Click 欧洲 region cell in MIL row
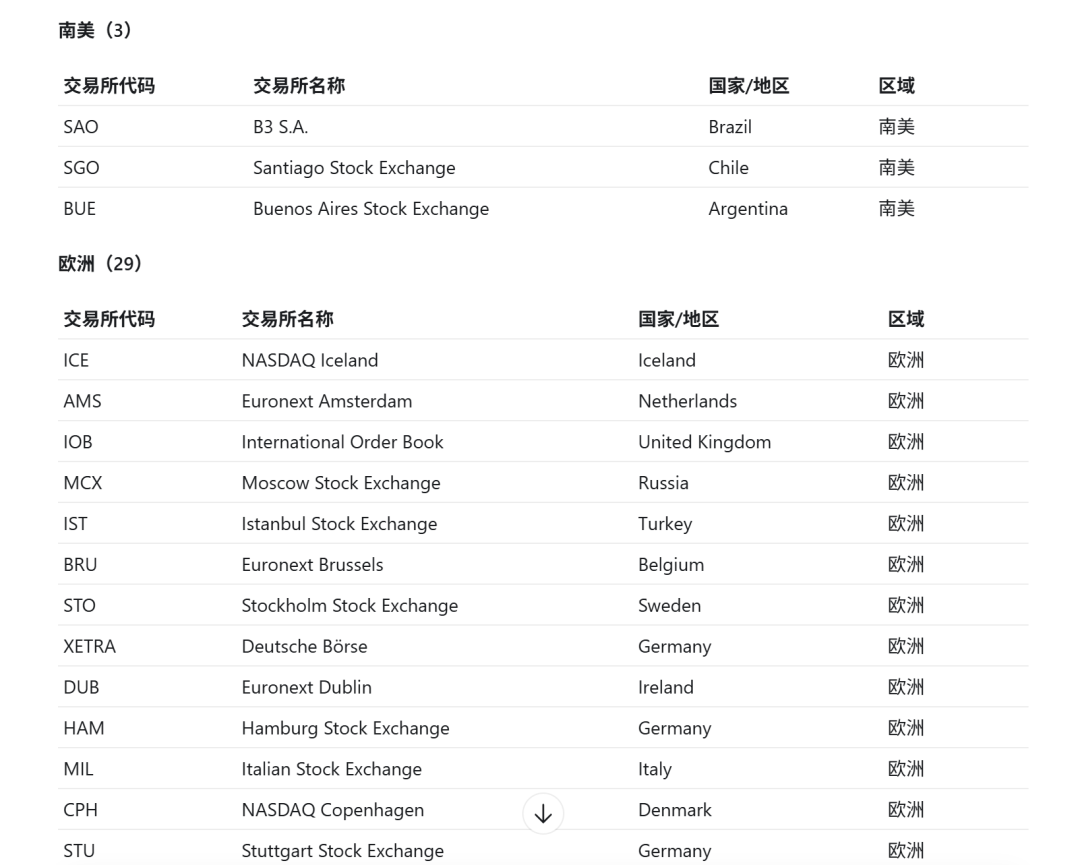 (906, 769)
